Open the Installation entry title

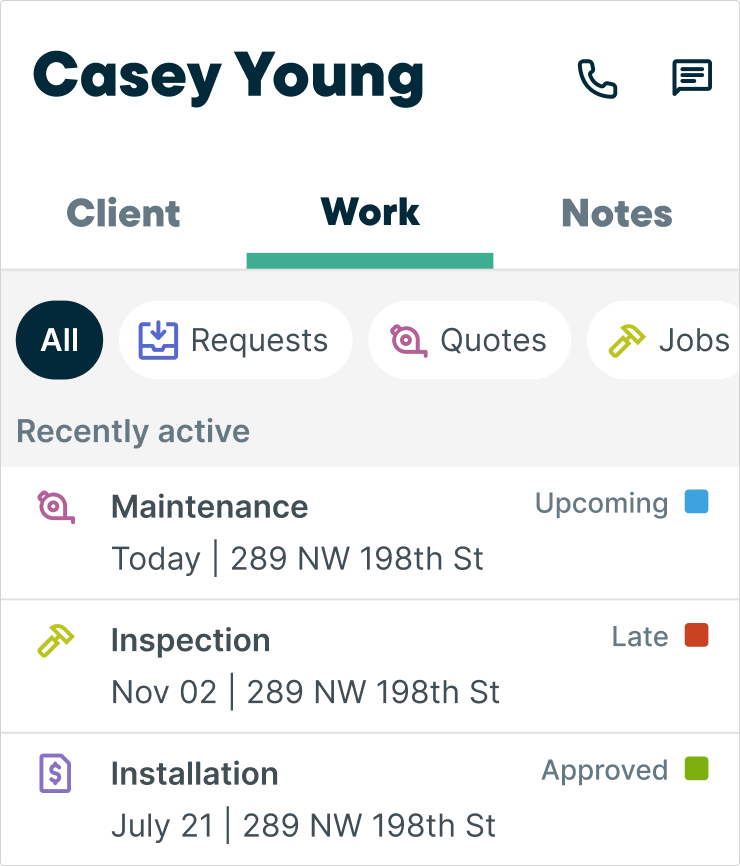pyautogui.click(x=195, y=774)
